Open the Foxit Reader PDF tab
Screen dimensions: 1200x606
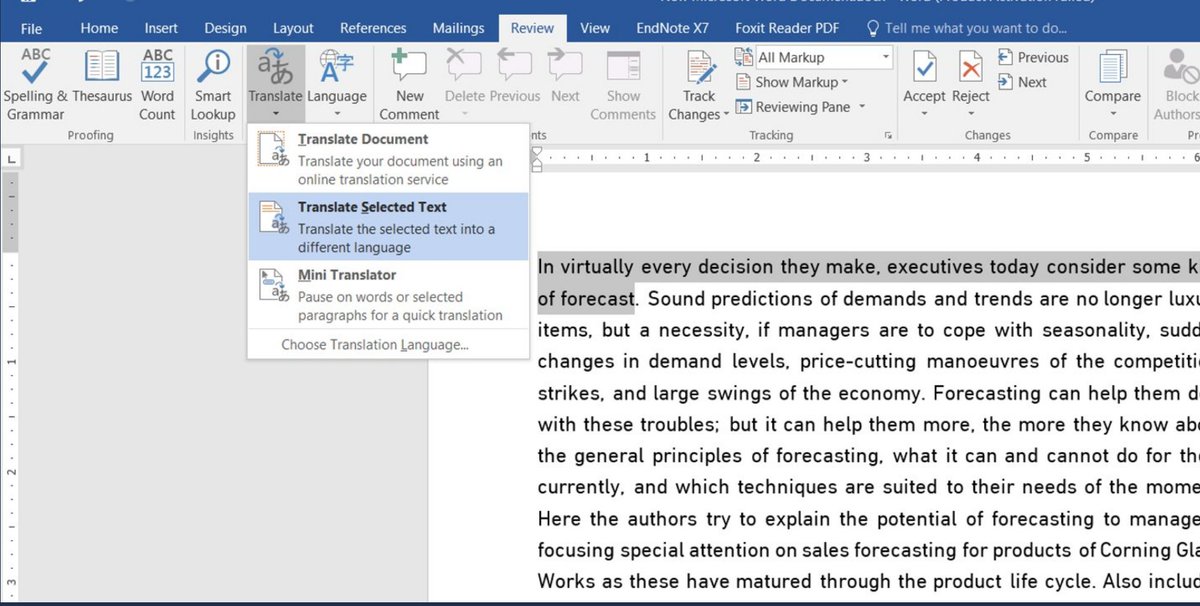(788, 28)
